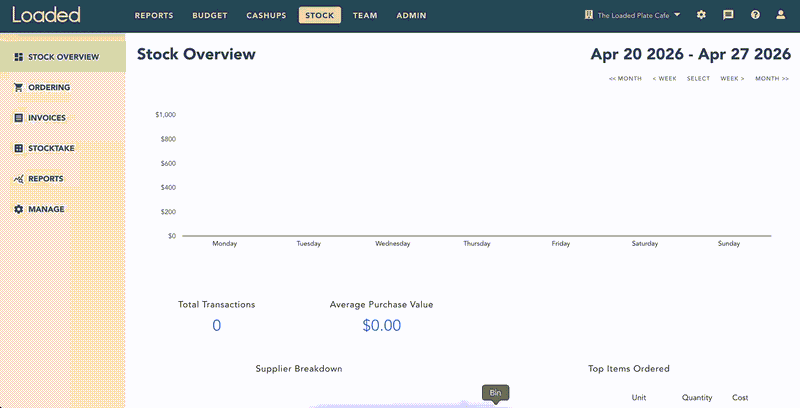The image size is (800, 408).
Task: Click the Average Purchase Value label
Action: 381,304
